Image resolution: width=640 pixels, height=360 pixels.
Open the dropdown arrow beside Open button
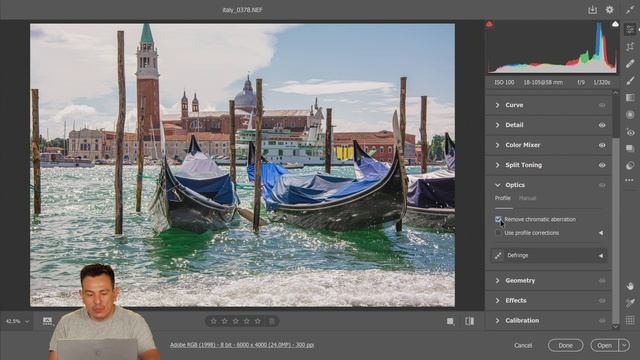coord(624,345)
